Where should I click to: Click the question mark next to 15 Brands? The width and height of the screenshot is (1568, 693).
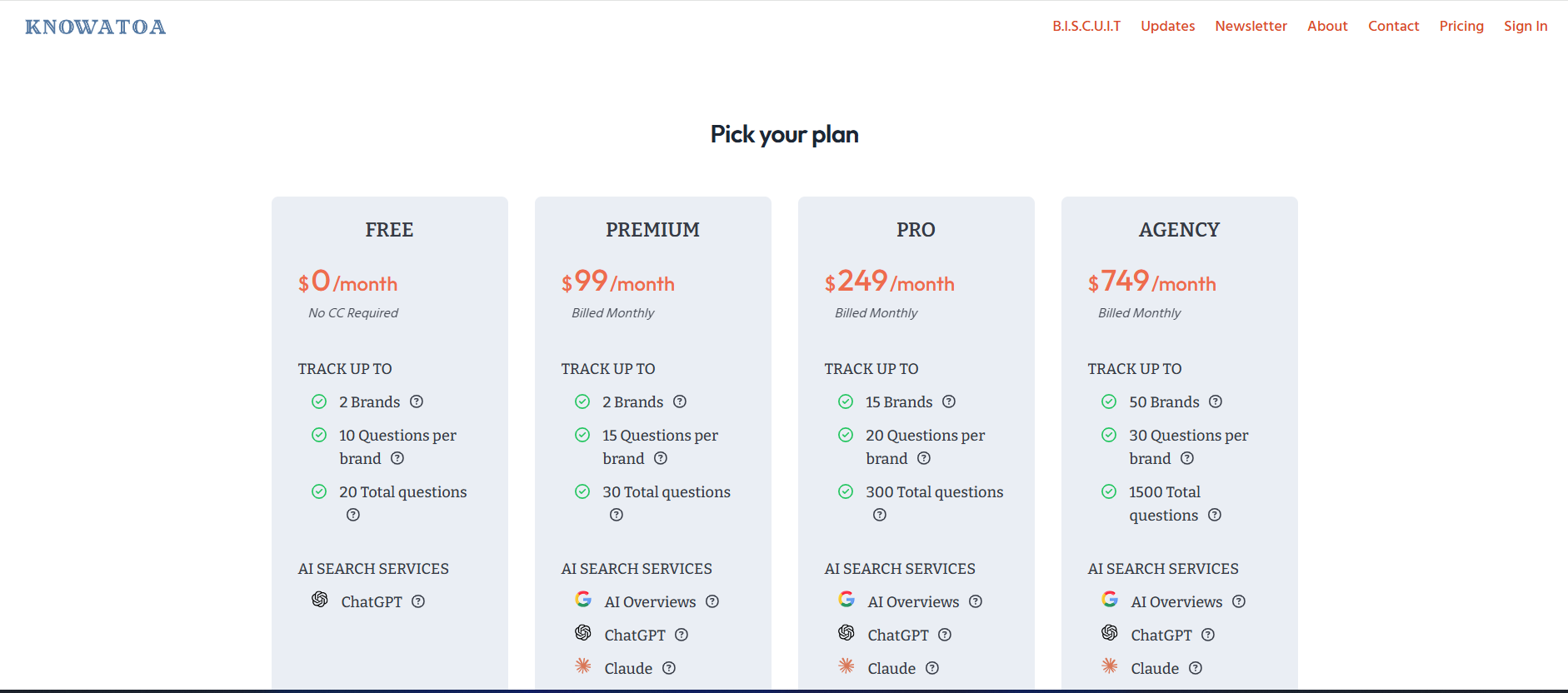pos(949,401)
